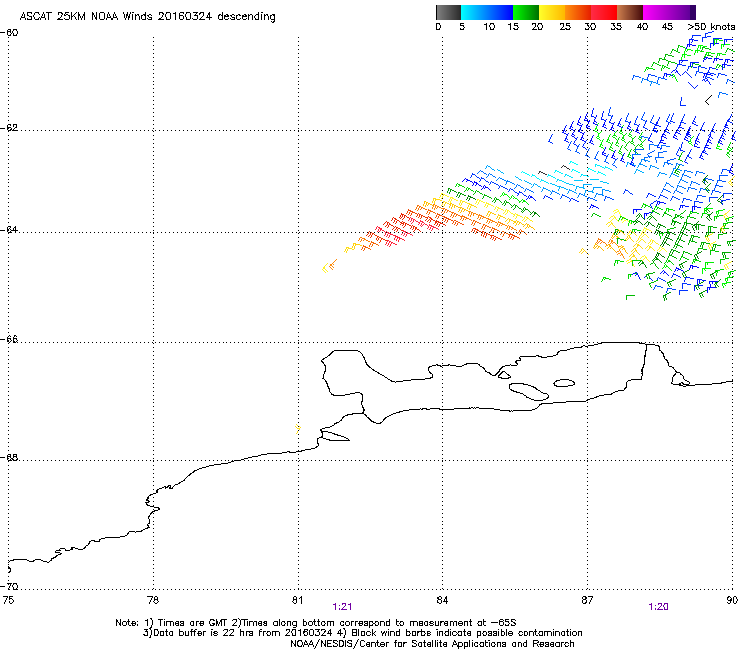Click the NOAA/NESDIS credit line
The height and width of the screenshot is (650, 740).
[432, 644]
